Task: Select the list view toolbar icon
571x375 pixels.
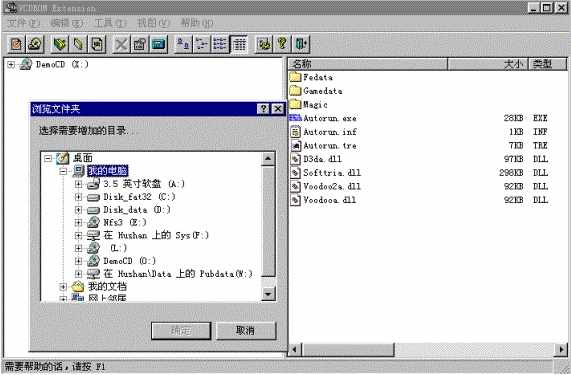Action: (x=220, y=44)
